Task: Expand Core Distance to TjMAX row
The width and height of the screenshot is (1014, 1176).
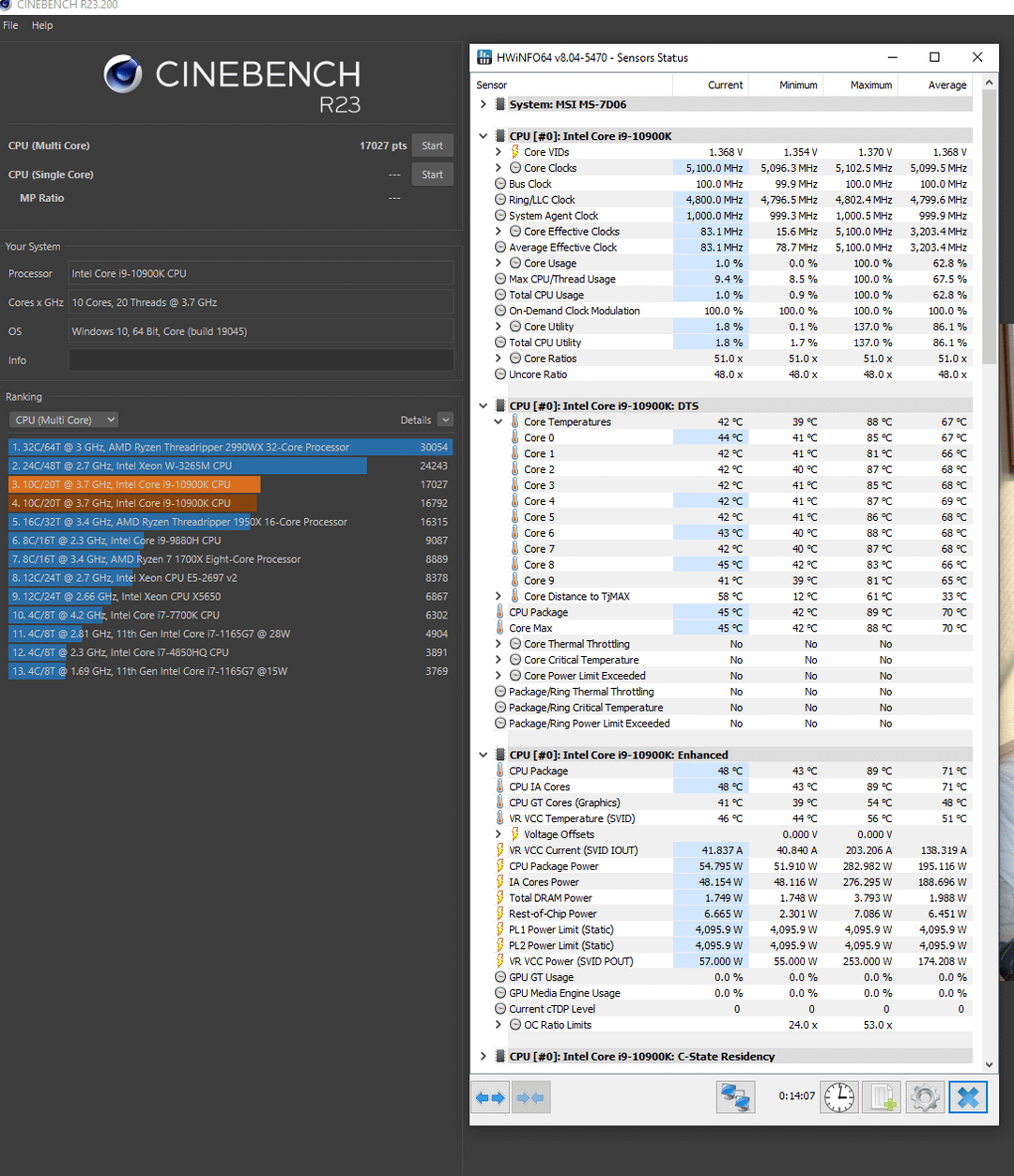Action: [499, 596]
